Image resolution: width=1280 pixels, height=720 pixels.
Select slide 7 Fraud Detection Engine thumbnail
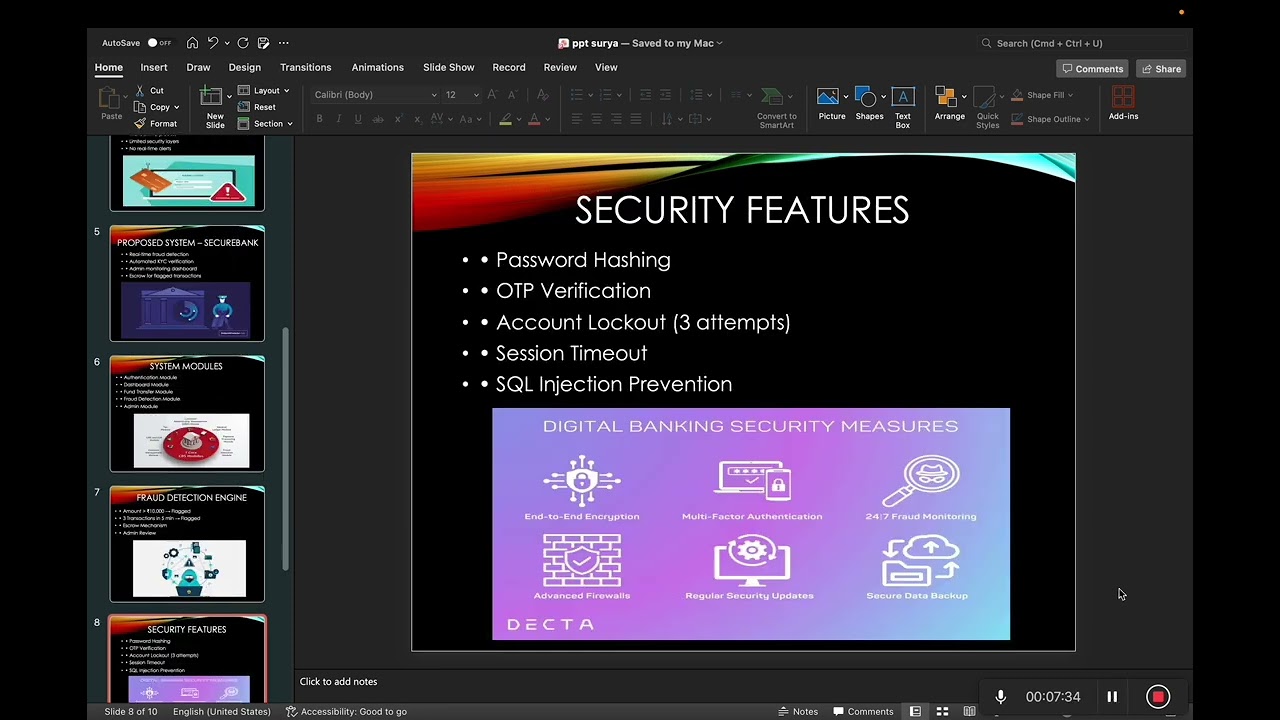pyautogui.click(x=187, y=544)
